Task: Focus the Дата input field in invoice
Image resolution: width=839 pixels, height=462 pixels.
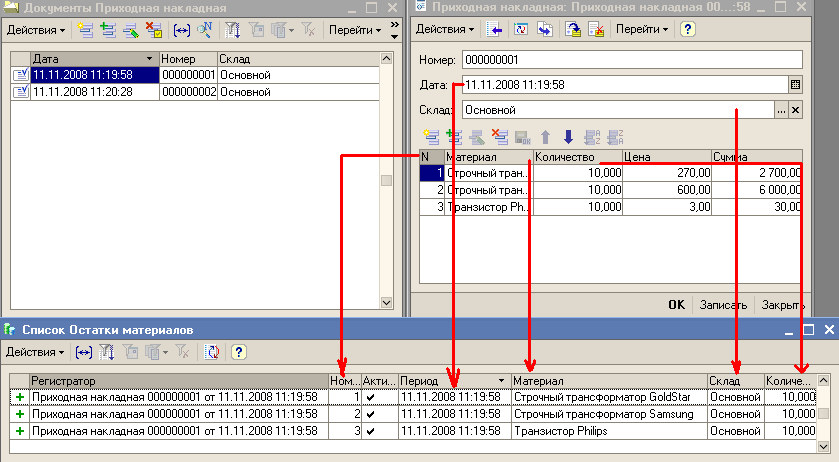Action: click(625, 85)
